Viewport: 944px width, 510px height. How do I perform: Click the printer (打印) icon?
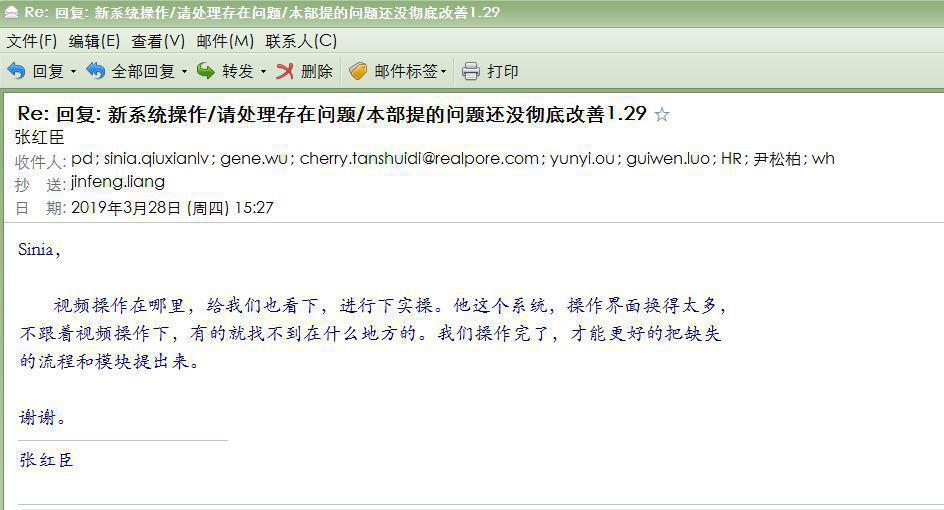(x=471, y=71)
